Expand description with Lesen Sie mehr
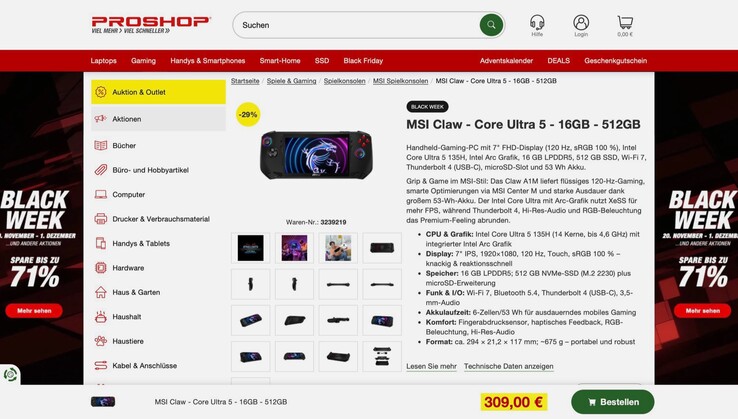 [x=431, y=366]
